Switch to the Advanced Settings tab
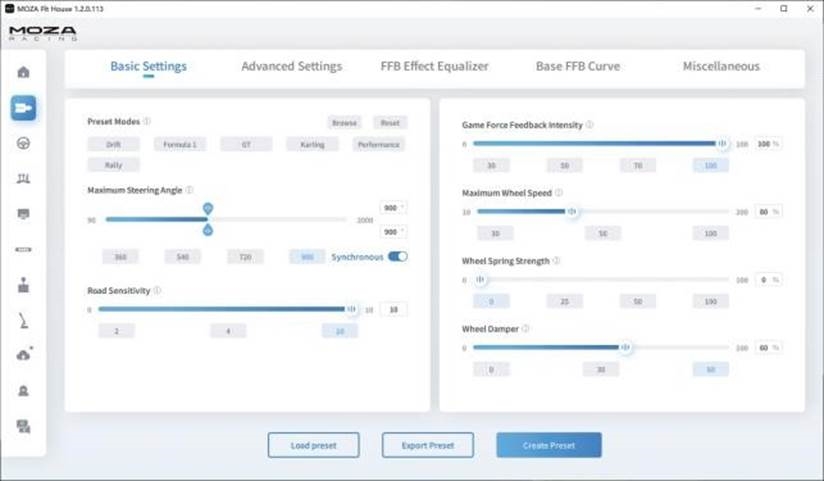 [291, 67]
